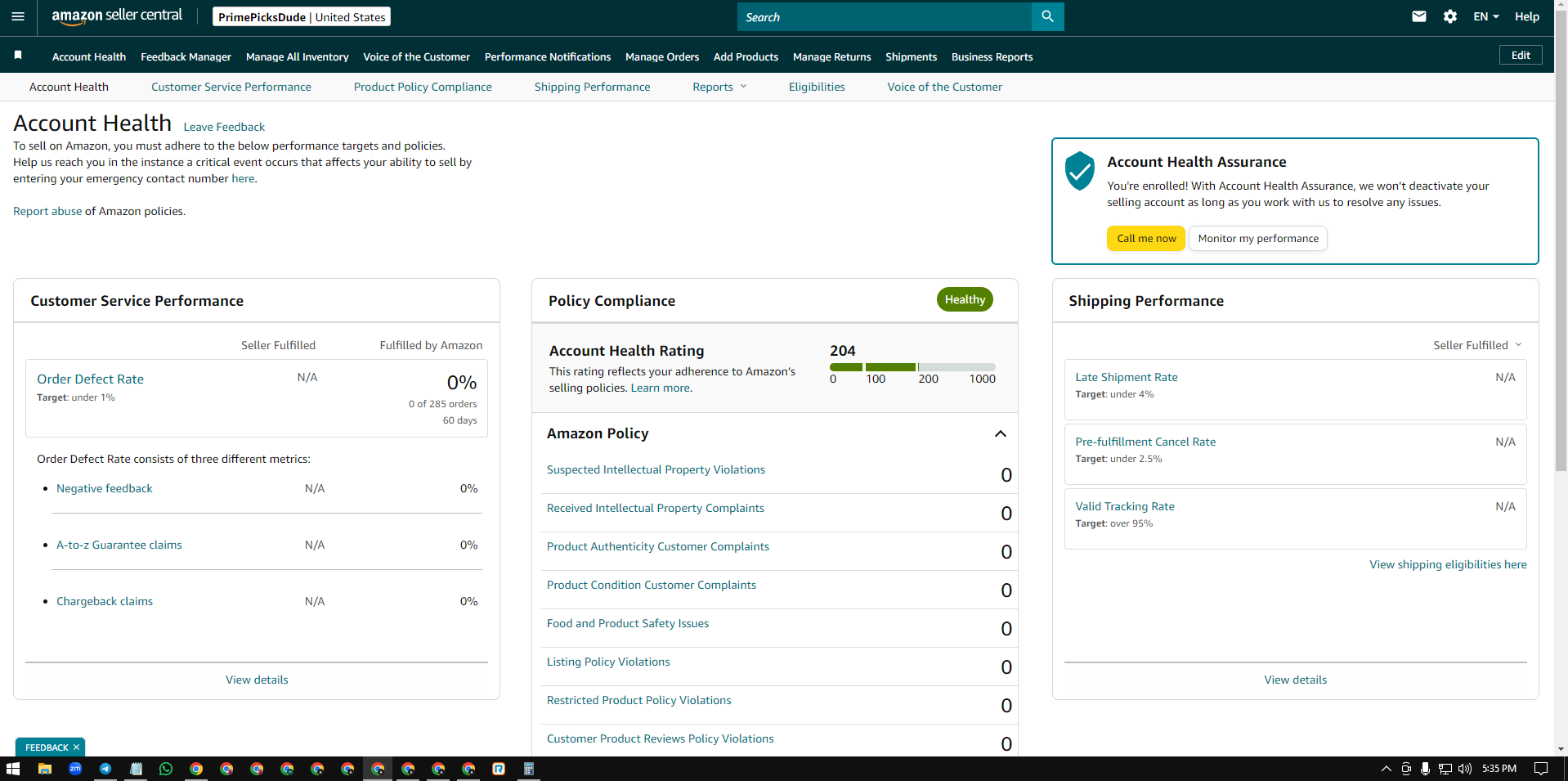
Task: Open File Explorer from taskbar
Action: coord(45,769)
